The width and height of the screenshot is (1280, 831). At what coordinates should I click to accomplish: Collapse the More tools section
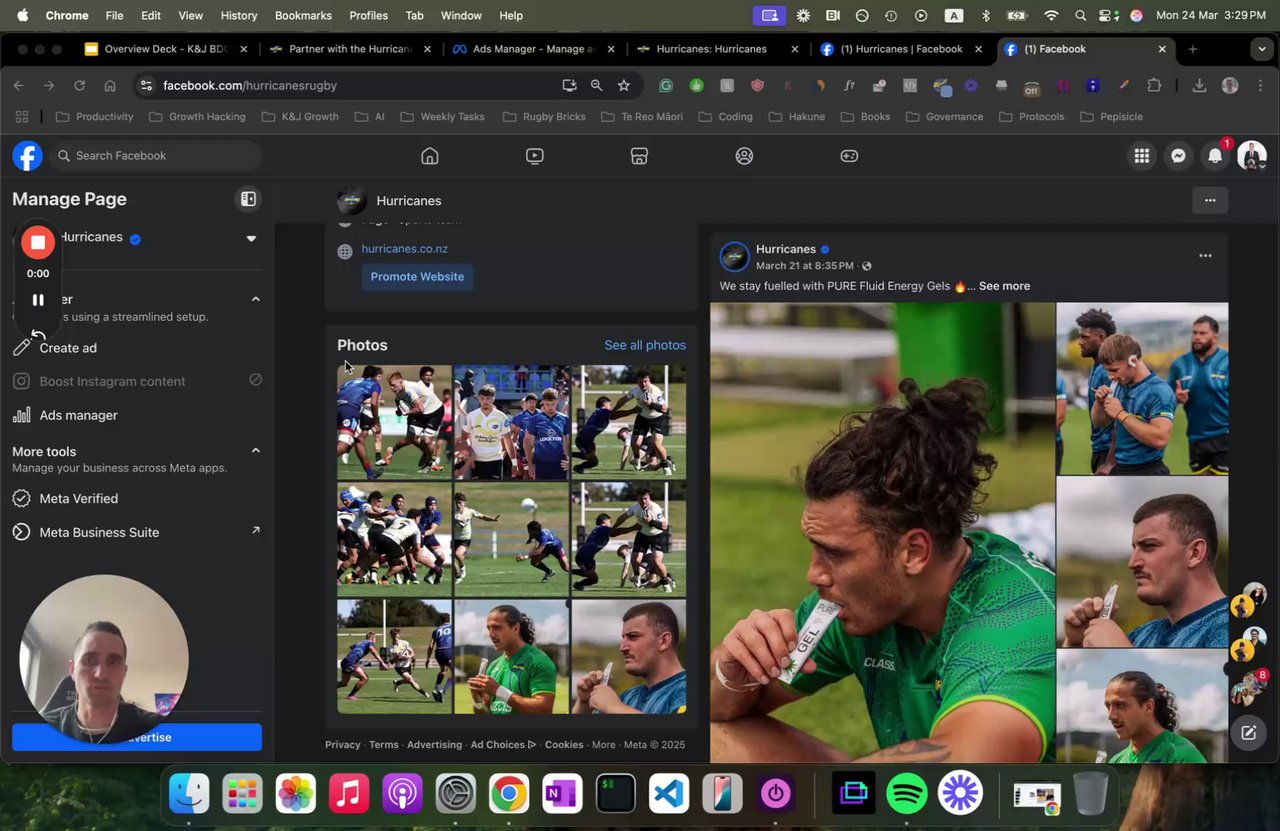(x=255, y=451)
